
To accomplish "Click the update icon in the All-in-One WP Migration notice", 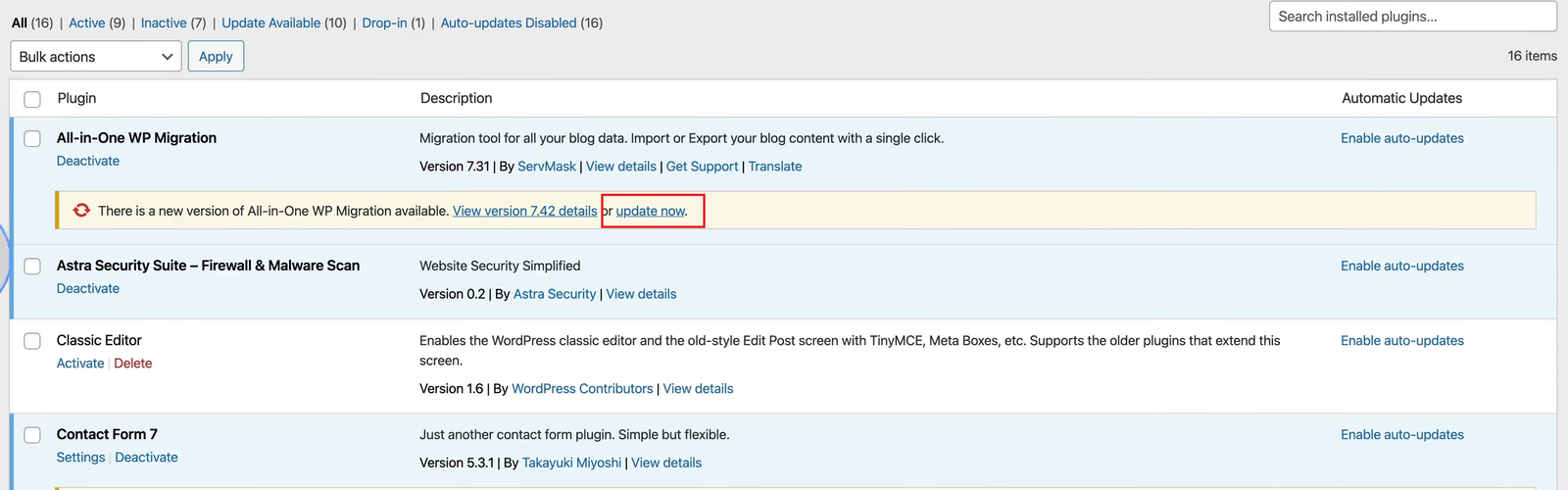I will tap(81, 211).
